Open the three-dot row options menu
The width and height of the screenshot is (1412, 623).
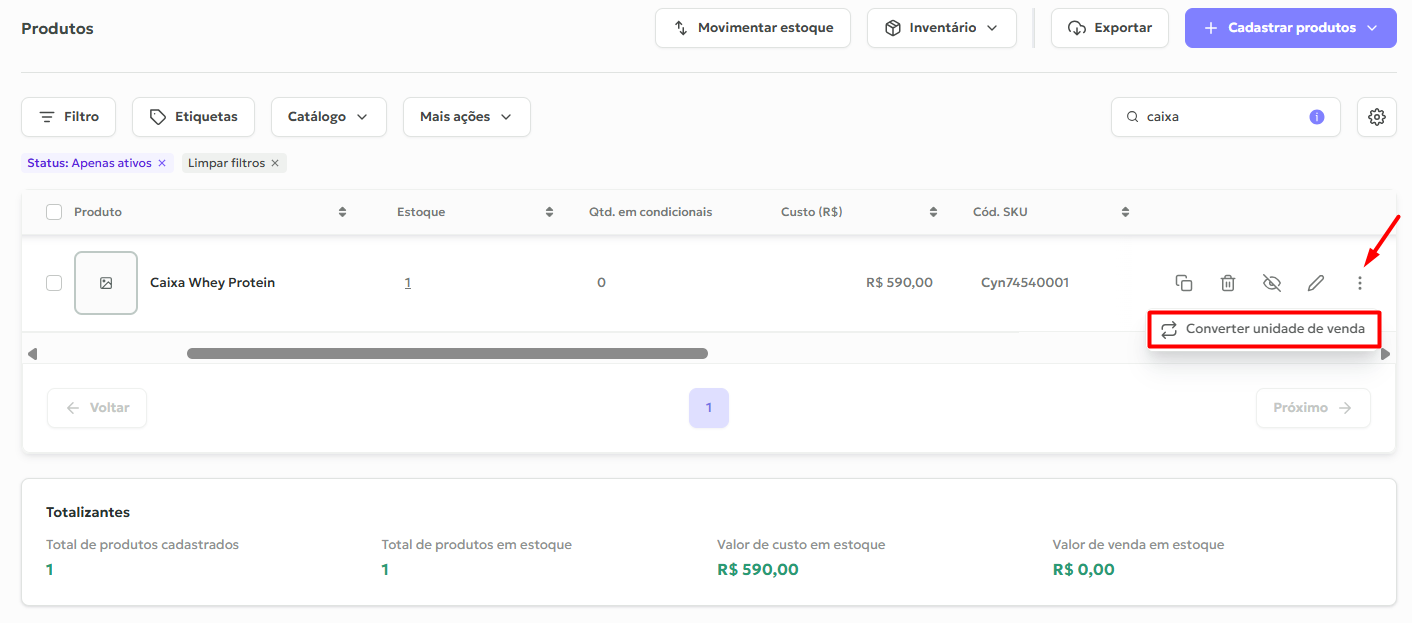click(x=1360, y=283)
